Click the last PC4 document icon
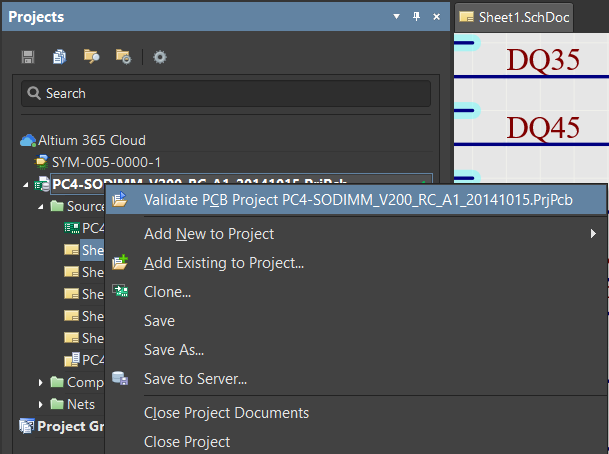The height and width of the screenshot is (454, 609). click(72, 360)
